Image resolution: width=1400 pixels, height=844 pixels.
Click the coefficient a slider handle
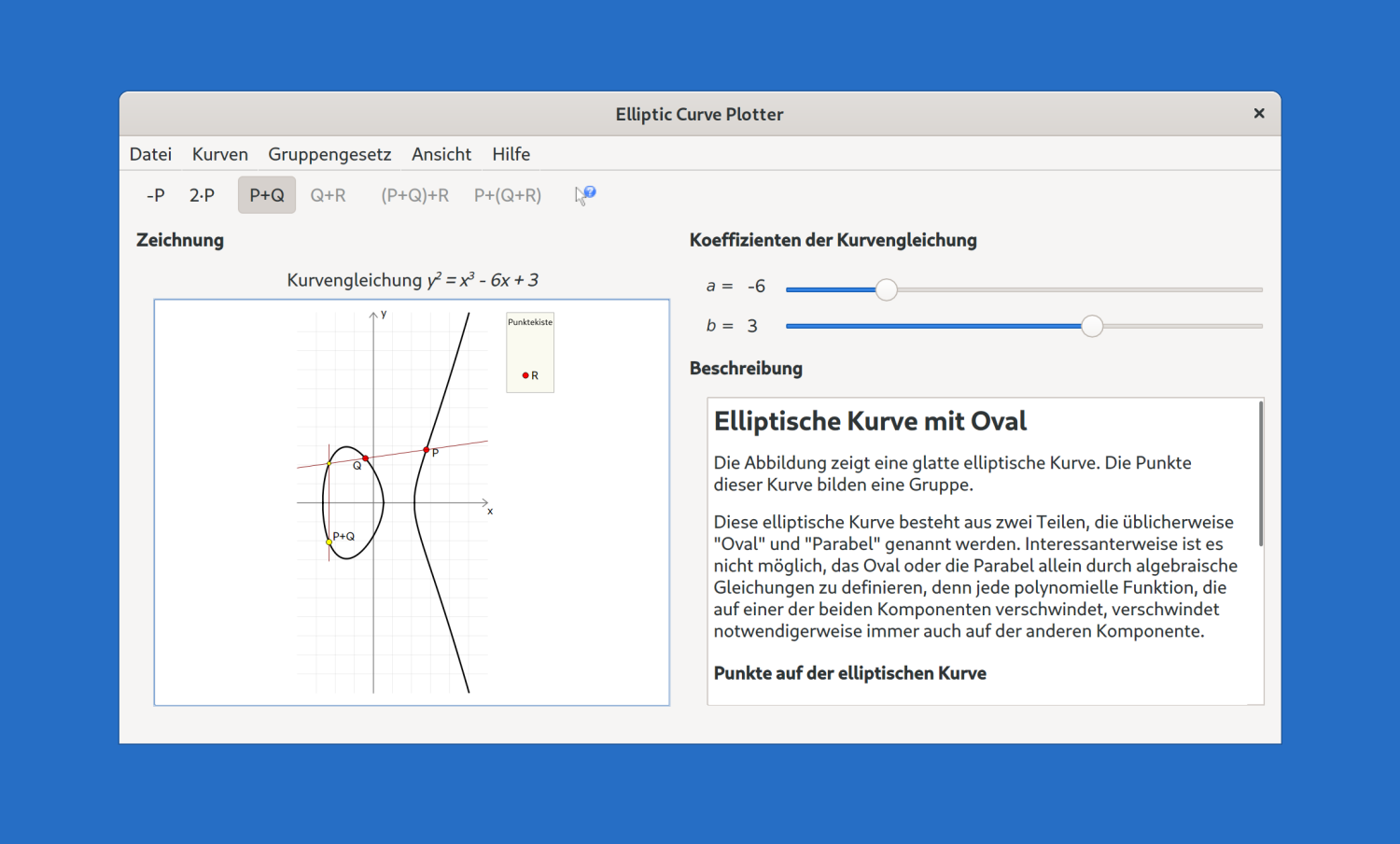pyautogui.click(x=887, y=289)
